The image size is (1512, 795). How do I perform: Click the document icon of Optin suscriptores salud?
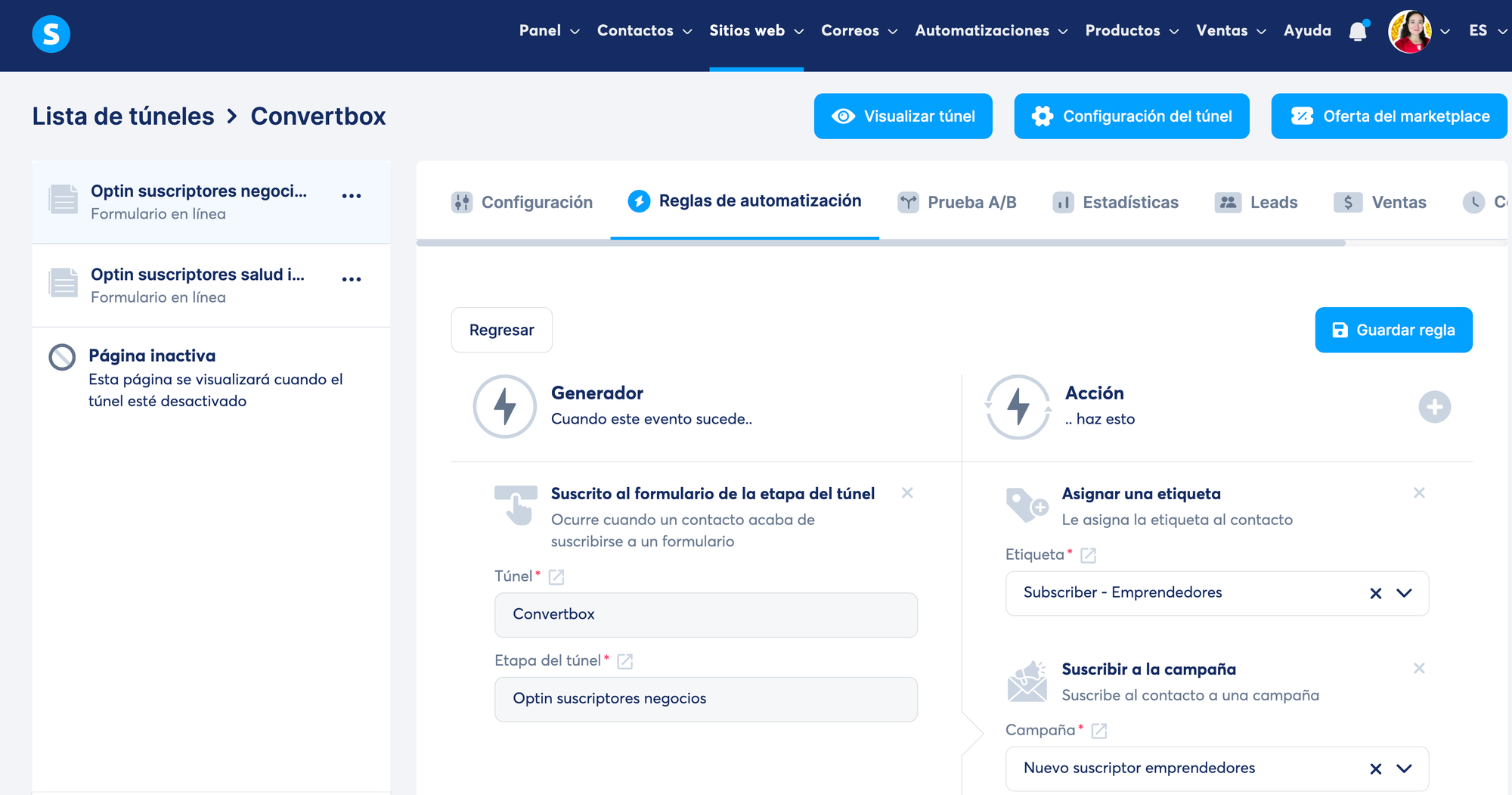[x=64, y=283]
